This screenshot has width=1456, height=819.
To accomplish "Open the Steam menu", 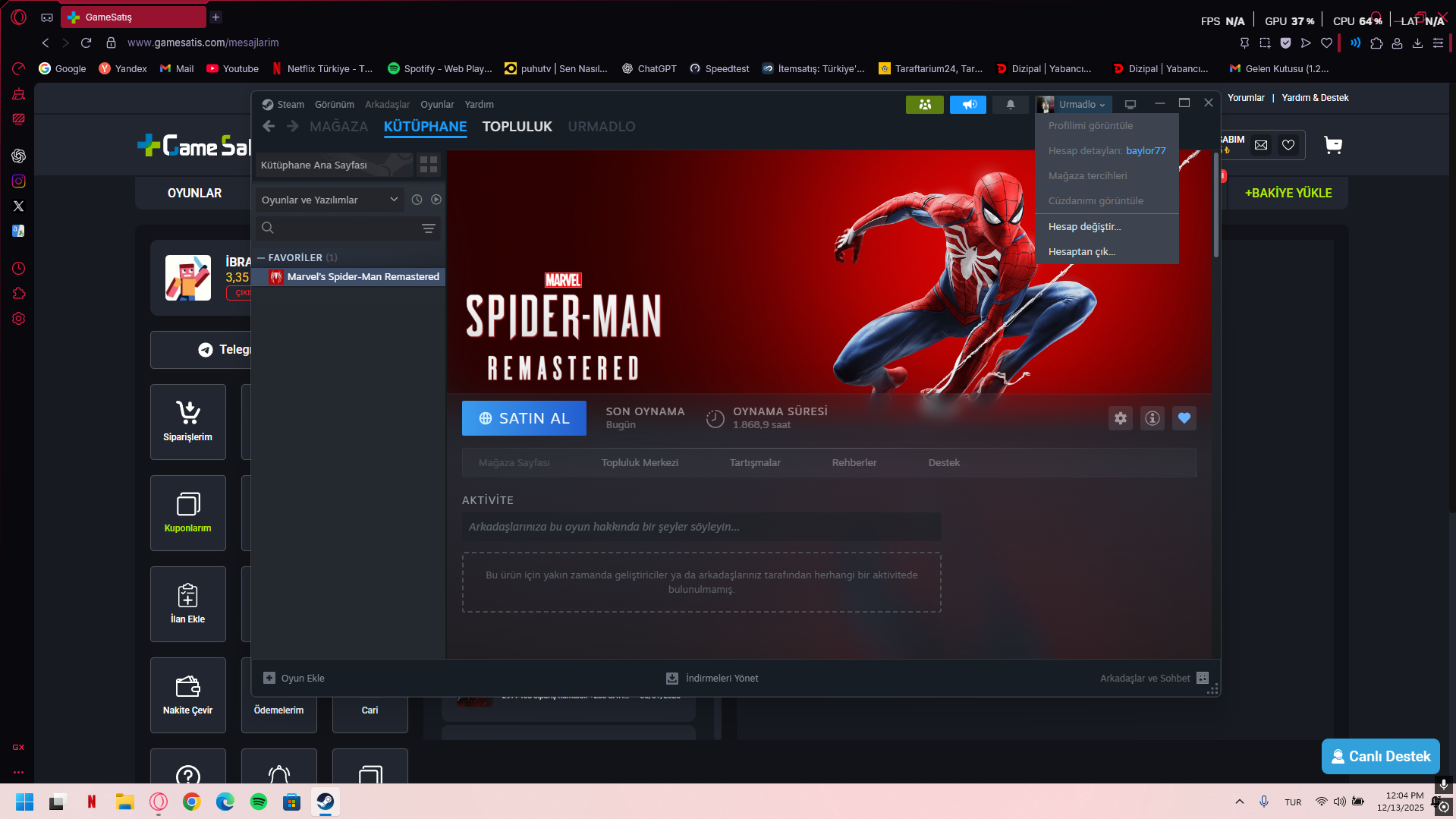I will point(283,105).
